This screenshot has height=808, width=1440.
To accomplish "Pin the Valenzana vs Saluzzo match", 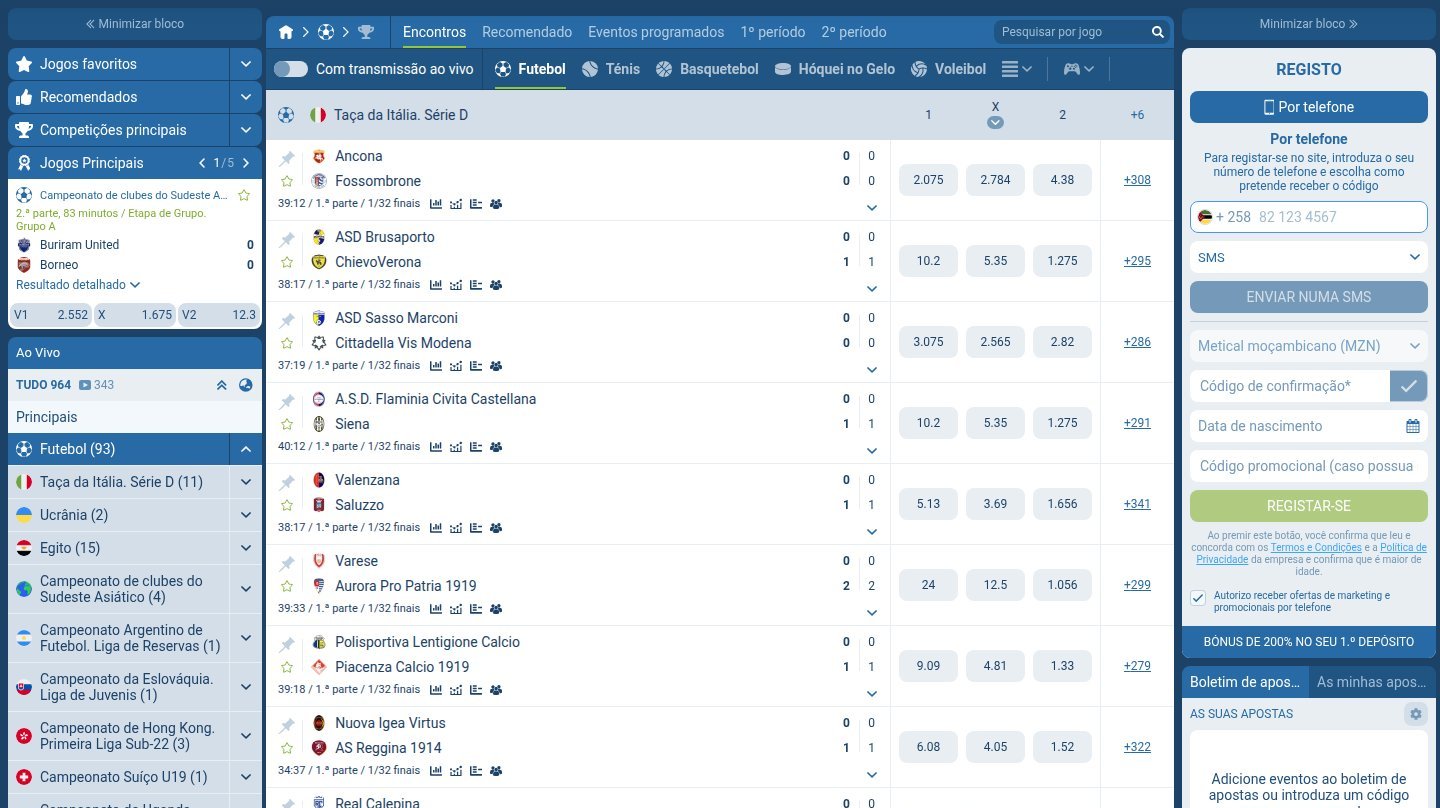I will click(x=287, y=481).
